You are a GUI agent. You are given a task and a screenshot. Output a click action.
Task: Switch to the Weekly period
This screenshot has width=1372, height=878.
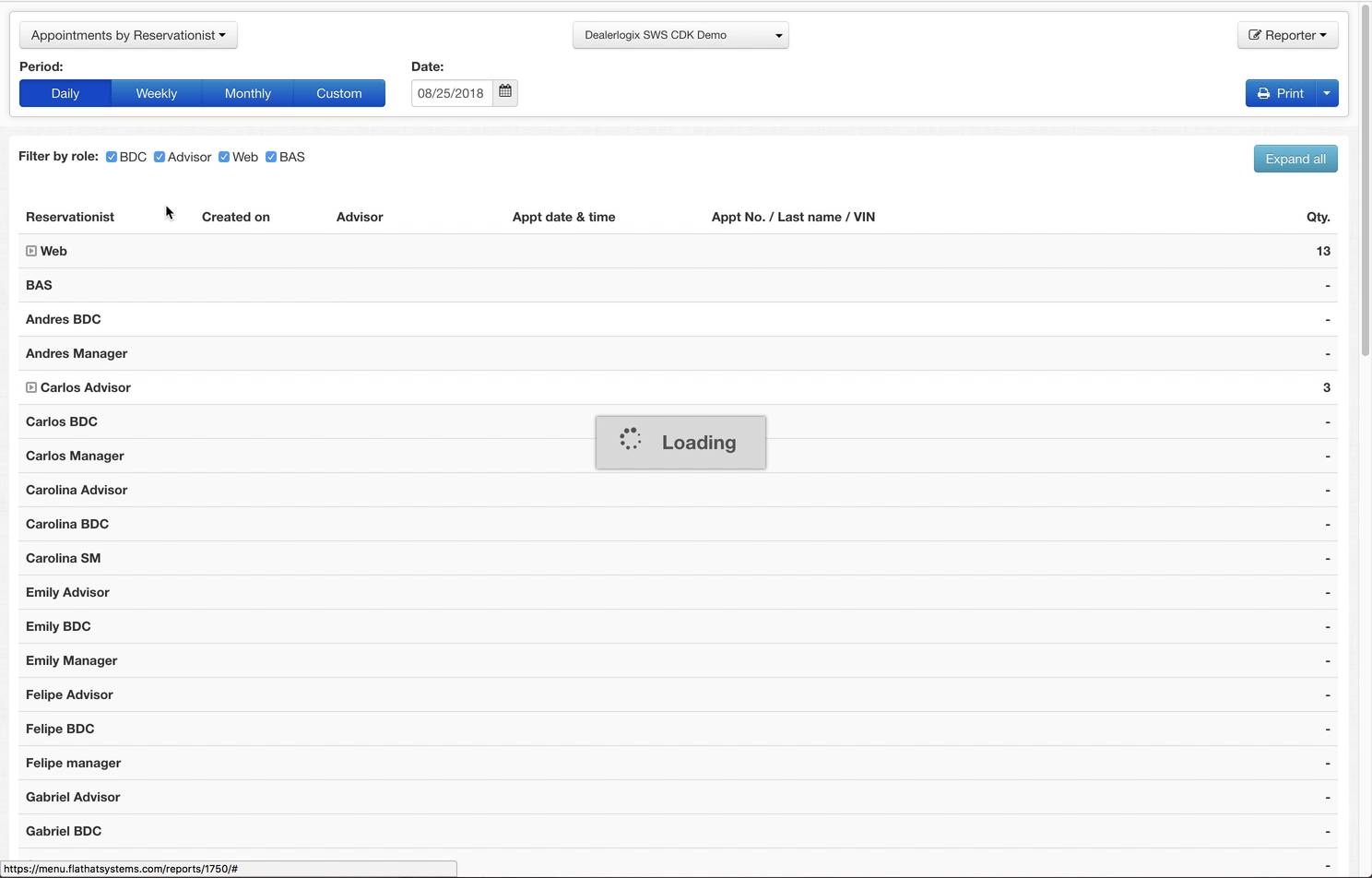coord(157,93)
